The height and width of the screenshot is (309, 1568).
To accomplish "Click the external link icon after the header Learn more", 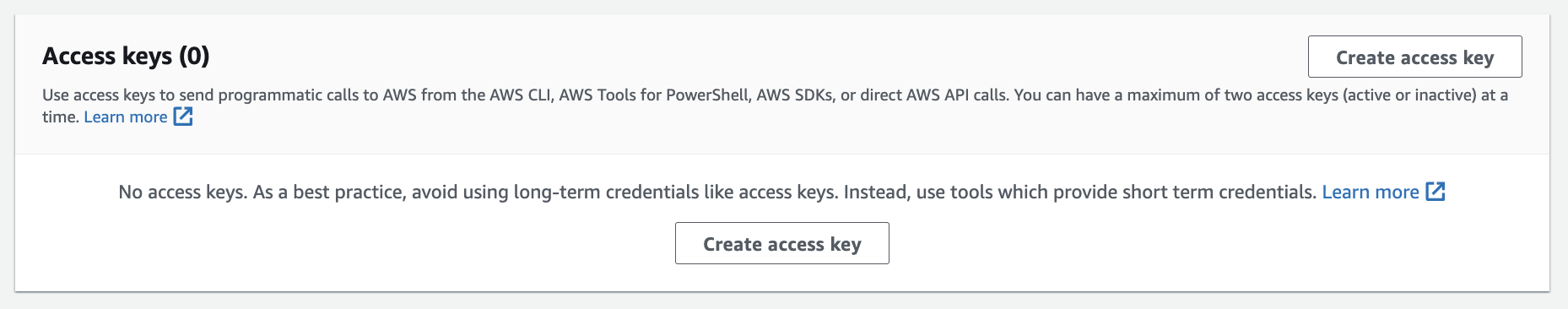I will [x=183, y=117].
